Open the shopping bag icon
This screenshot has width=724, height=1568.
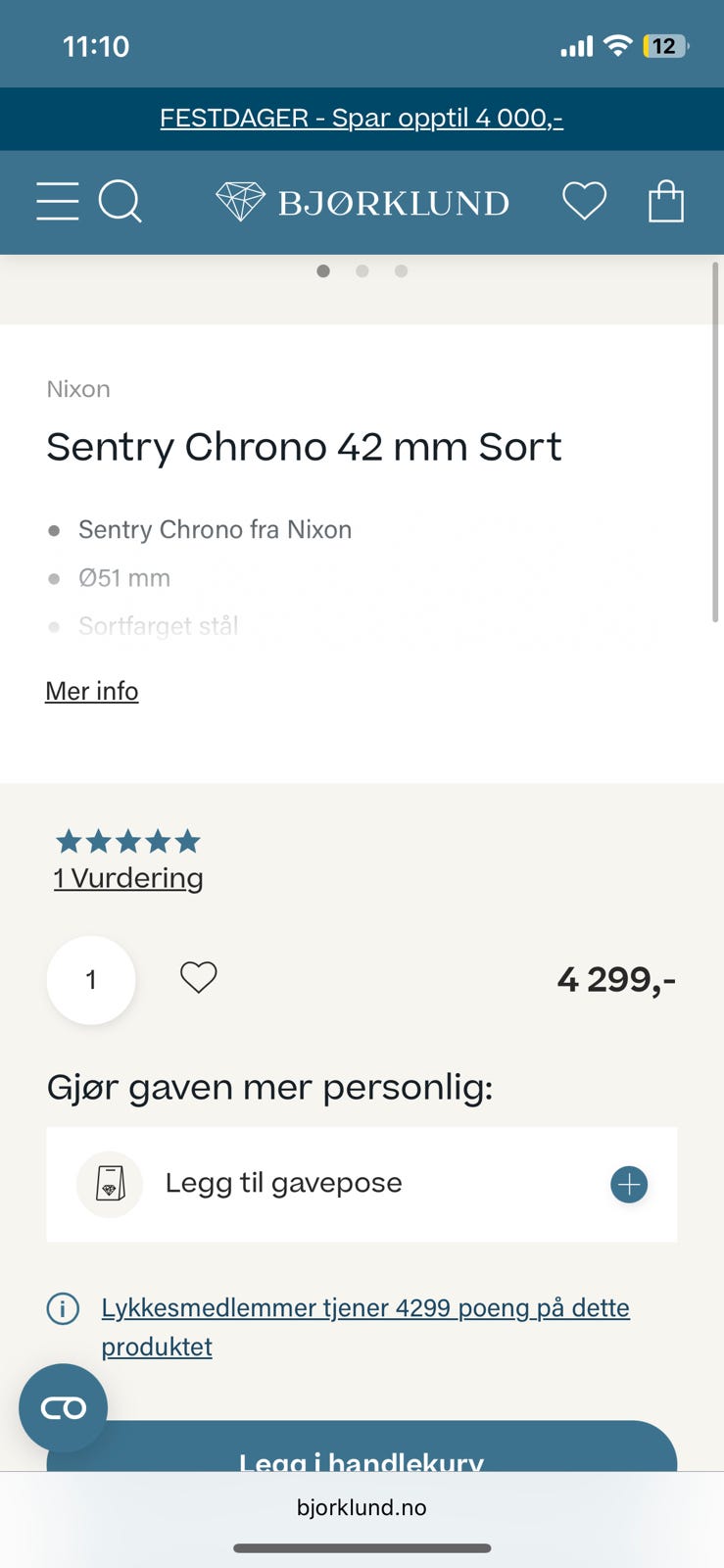pyautogui.click(x=666, y=201)
